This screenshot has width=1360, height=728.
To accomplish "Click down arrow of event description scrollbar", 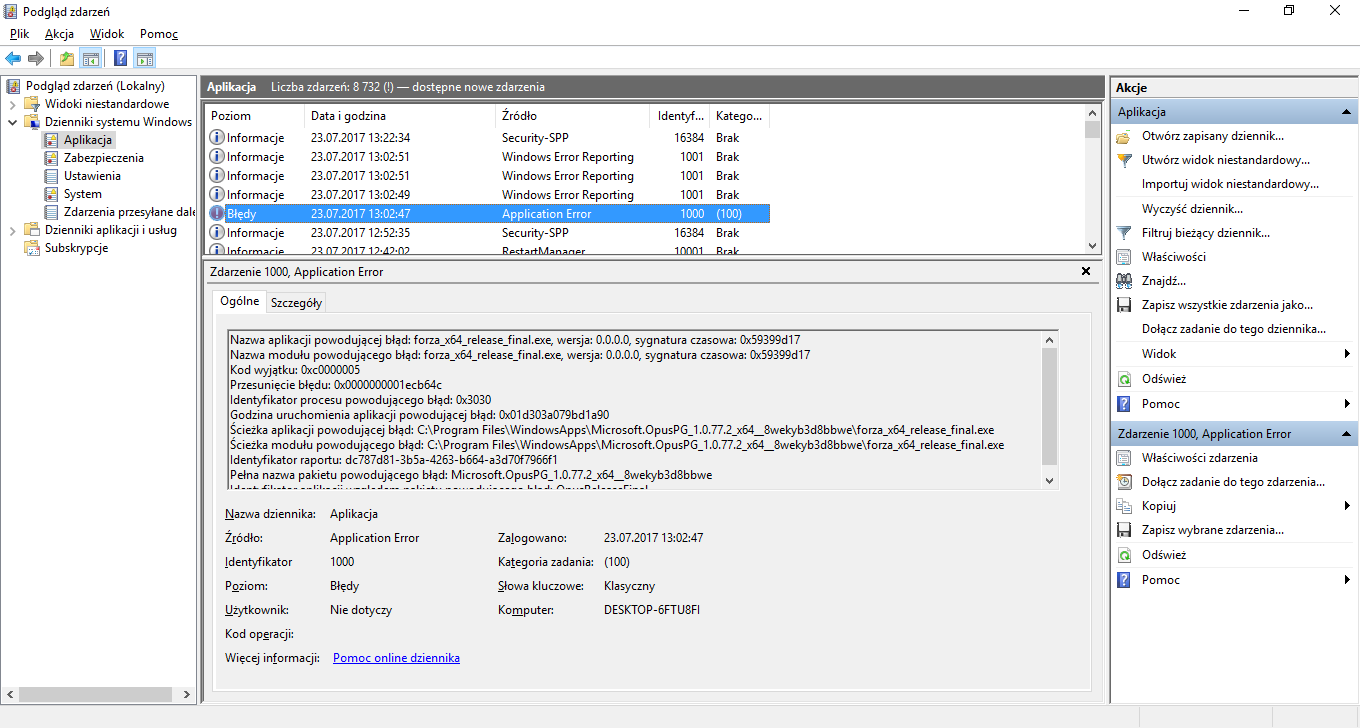I will 1049,481.
